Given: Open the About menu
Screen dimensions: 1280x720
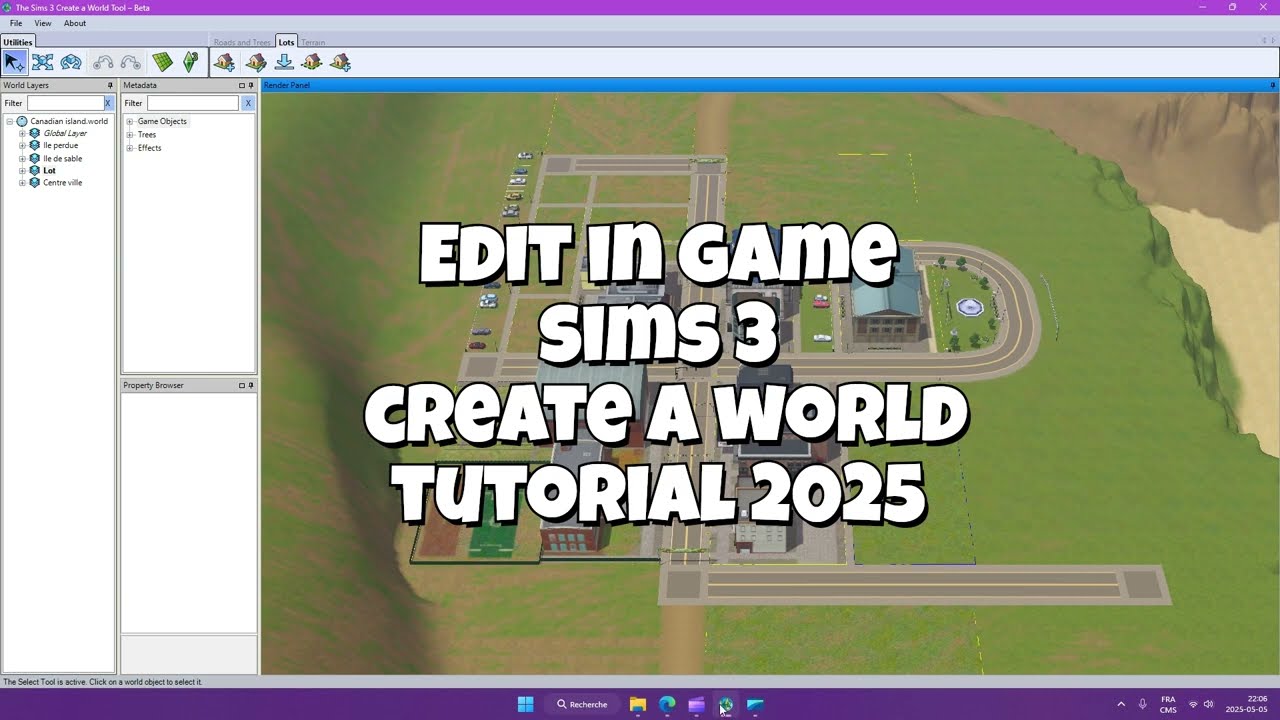Looking at the screenshot, I should 75,23.
